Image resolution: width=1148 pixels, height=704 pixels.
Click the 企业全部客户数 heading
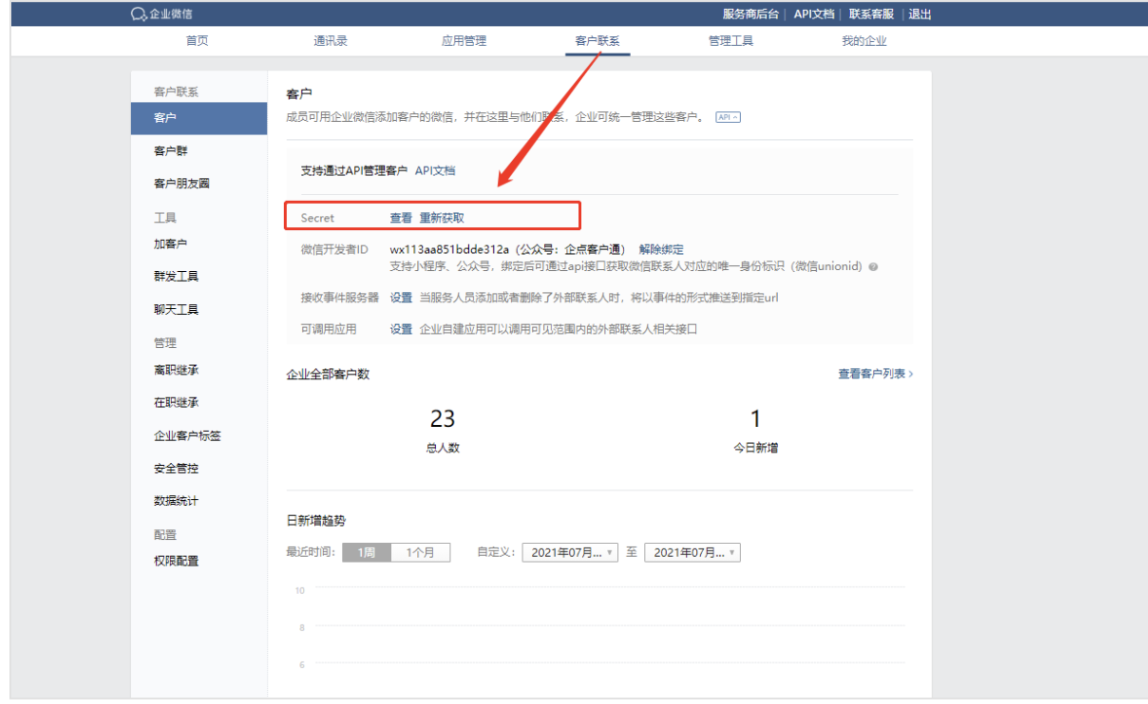[x=327, y=375]
